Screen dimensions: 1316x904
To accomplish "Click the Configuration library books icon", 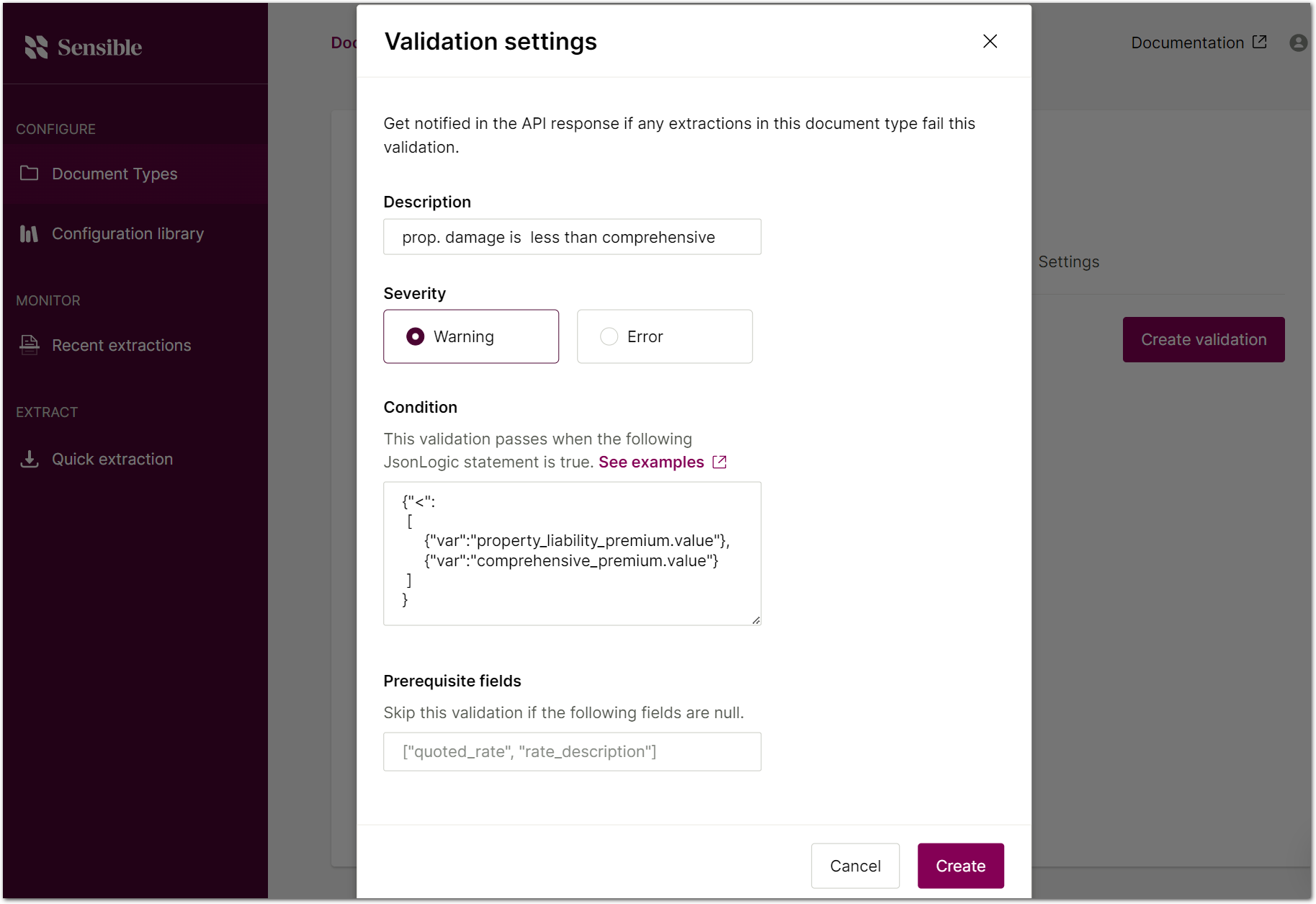I will click(x=29, y=233).
